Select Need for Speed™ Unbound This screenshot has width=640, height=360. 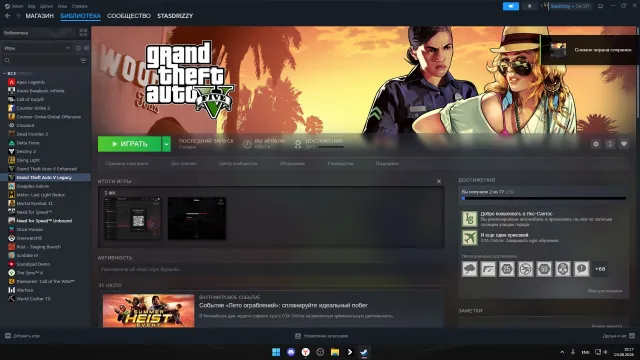45,221
